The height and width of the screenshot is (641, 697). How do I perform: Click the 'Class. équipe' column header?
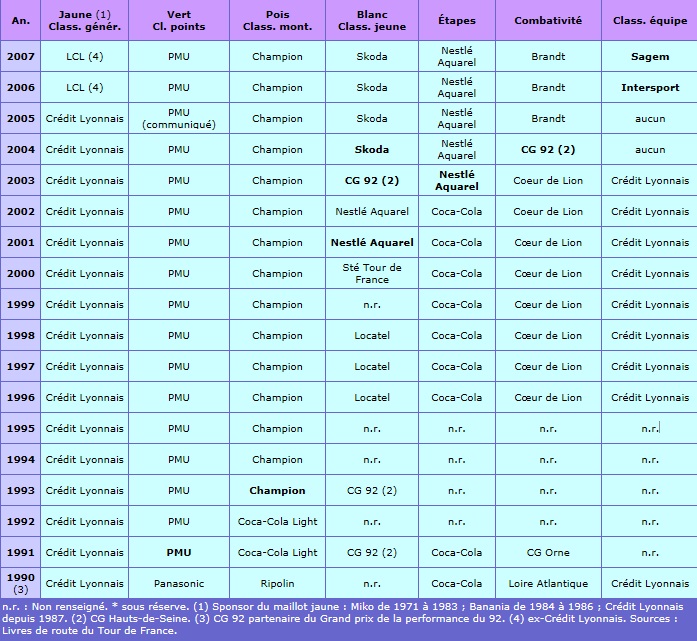coord(649,20)
